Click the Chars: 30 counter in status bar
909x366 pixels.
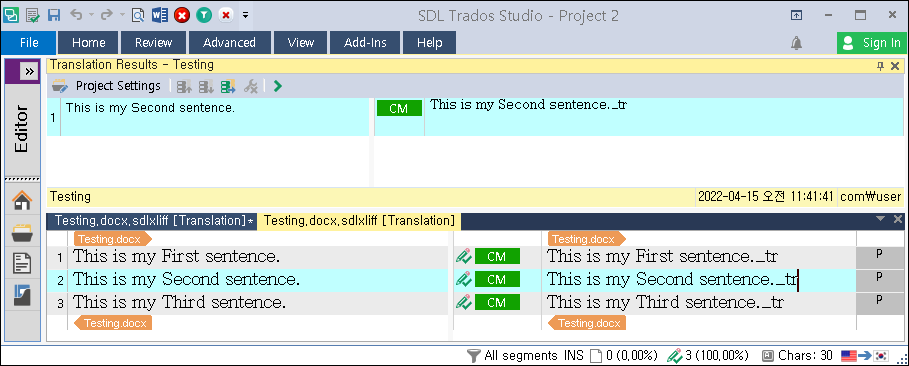pos(797,355)
